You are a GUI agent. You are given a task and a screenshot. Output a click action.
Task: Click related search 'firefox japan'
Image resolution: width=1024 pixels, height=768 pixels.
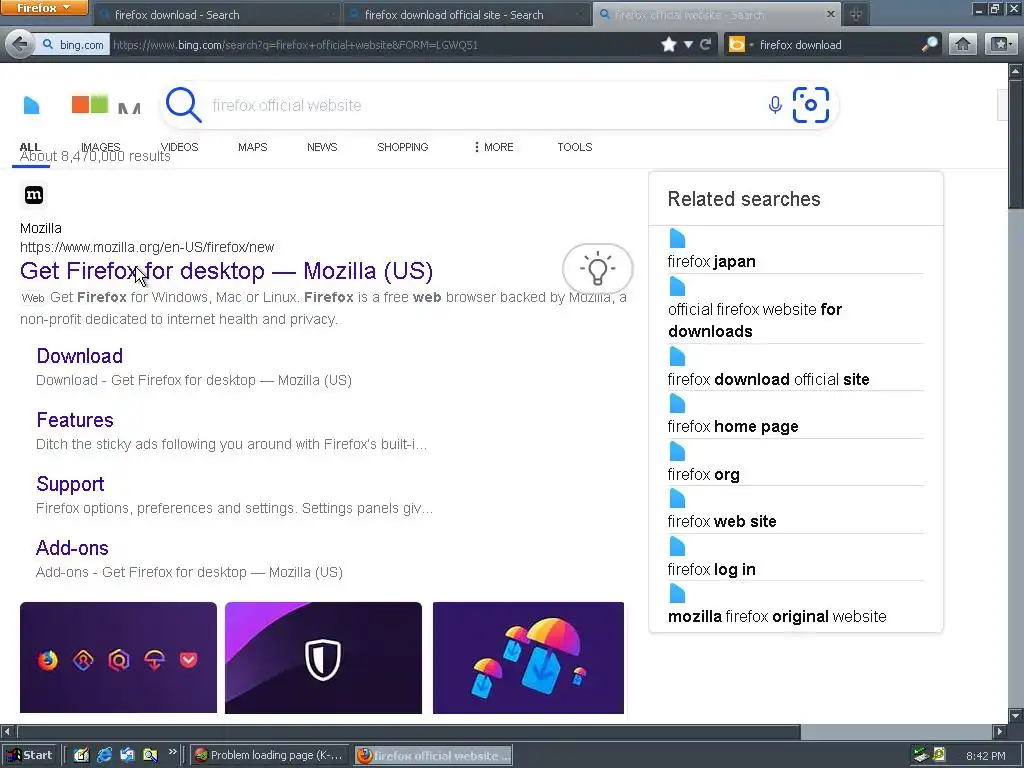point(711,261)
